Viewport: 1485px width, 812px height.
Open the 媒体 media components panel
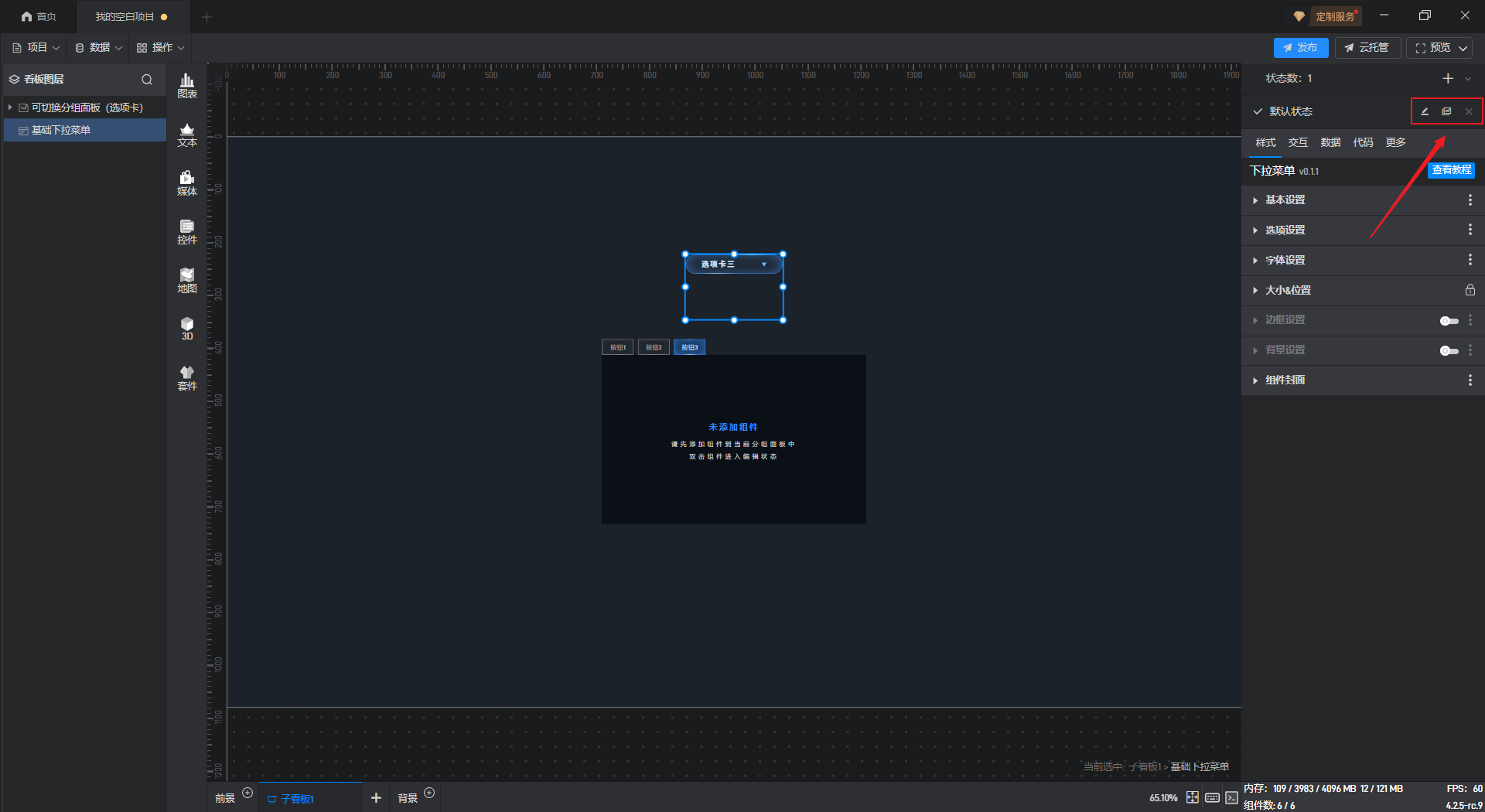(187, 183)
